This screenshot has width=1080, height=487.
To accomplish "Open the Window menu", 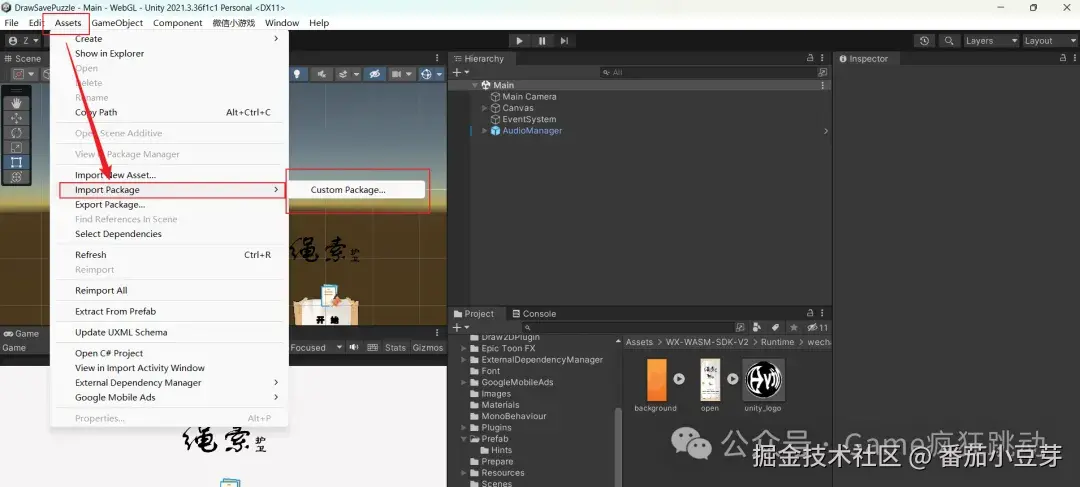I will pyautogui.click(x=282, y=23).
